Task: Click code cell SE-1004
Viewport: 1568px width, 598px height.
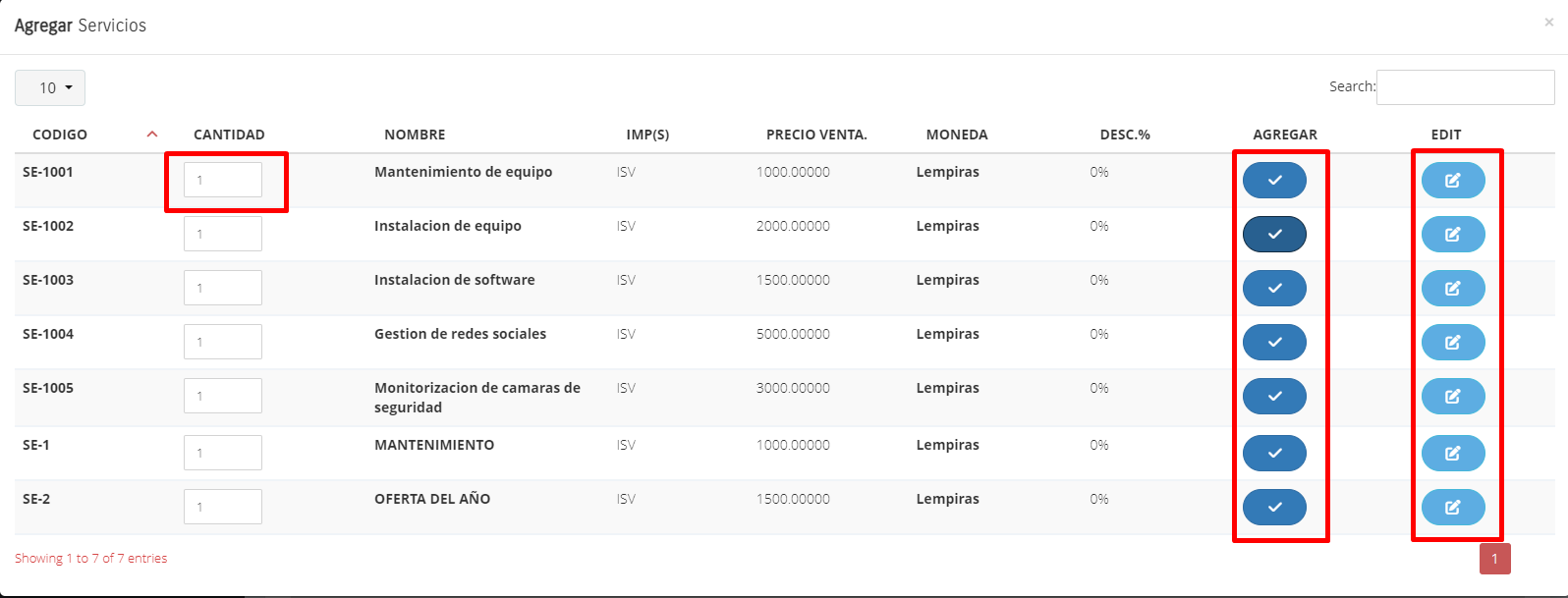Action: tap(48, 334)
